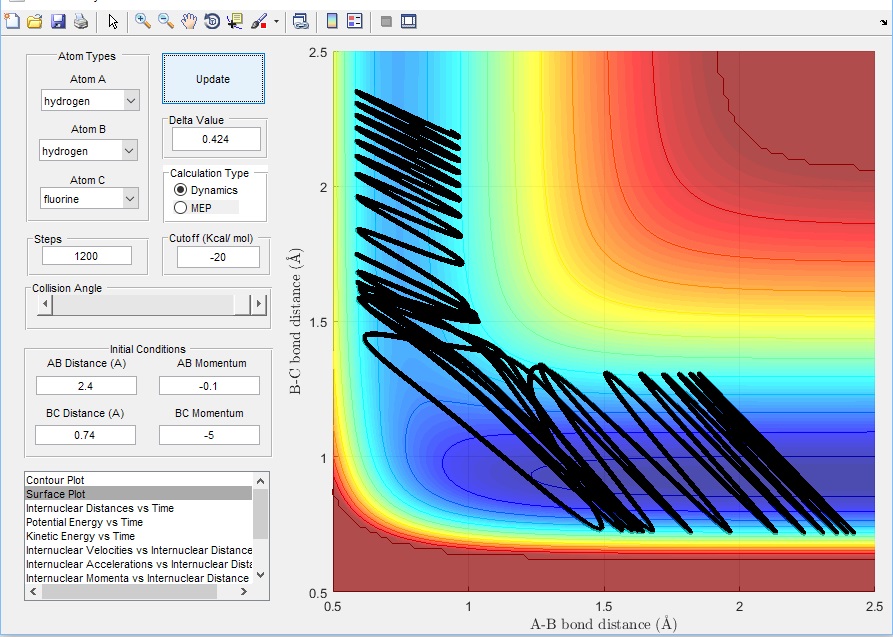
Task: Click the Delta Value input field
Action: 216,139
